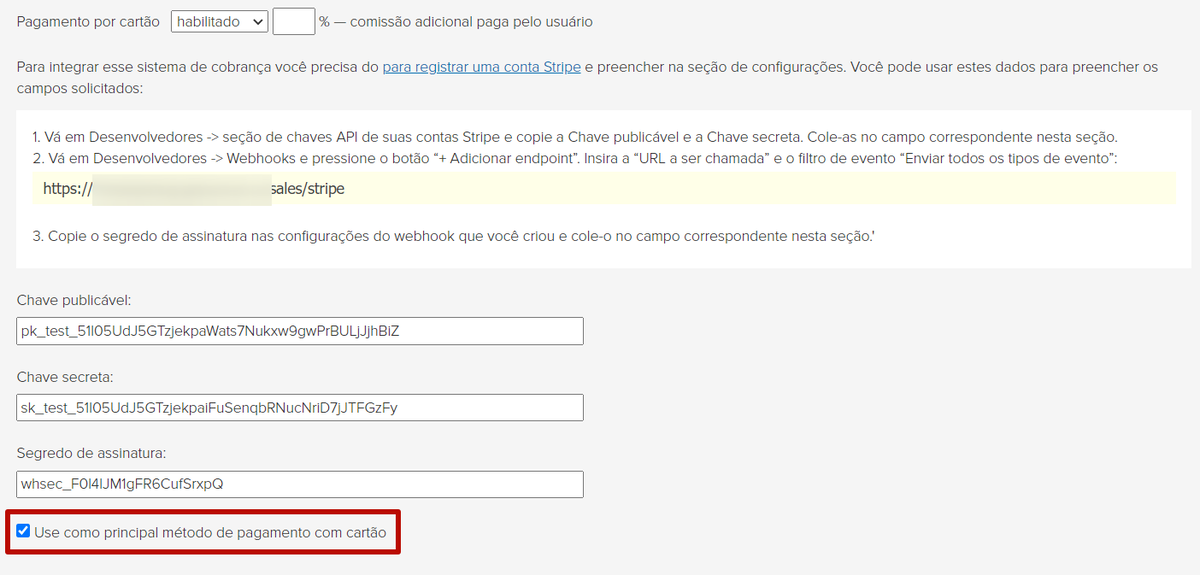This screenshot has width=1200, height=575.
Task: Click the "sales/stripe" webhook URL text
Action: pos(307,188)
